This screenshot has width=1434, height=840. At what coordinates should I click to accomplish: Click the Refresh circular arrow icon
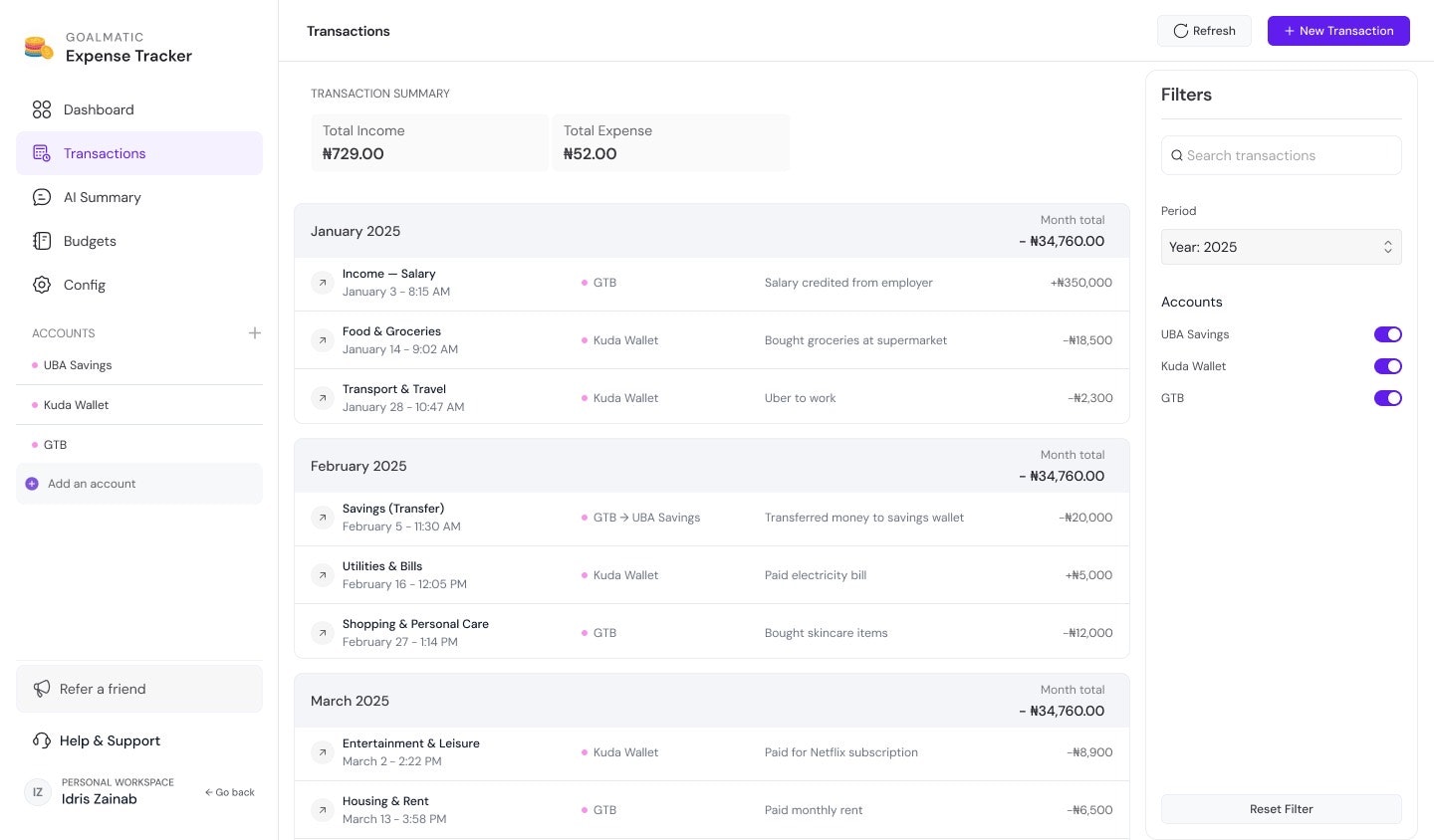[1181, 31]
